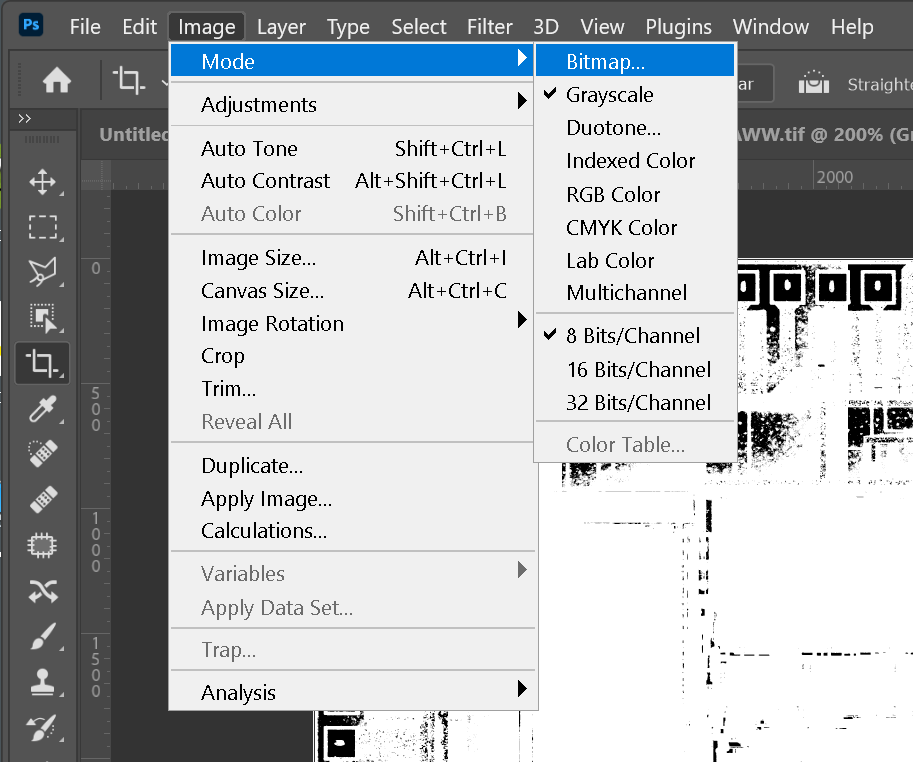Screen dimensions: 913x762
Task: Select the Content-Aware Move tool
Action: pos(43,591)
